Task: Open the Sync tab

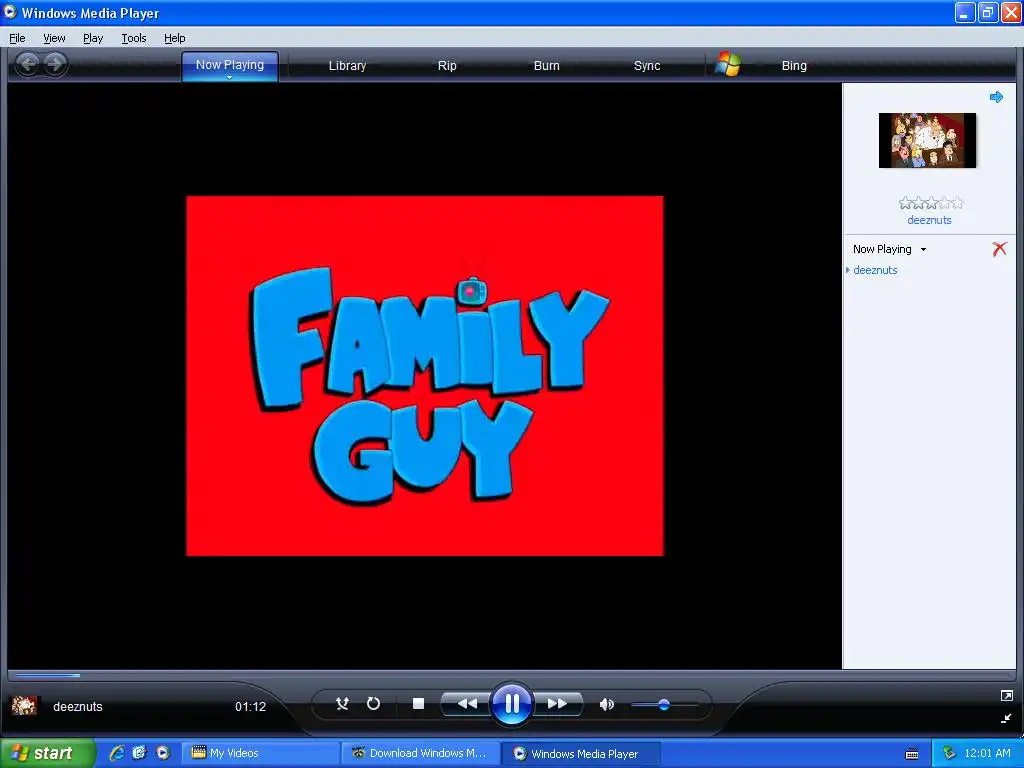Action: click(647, 65)
